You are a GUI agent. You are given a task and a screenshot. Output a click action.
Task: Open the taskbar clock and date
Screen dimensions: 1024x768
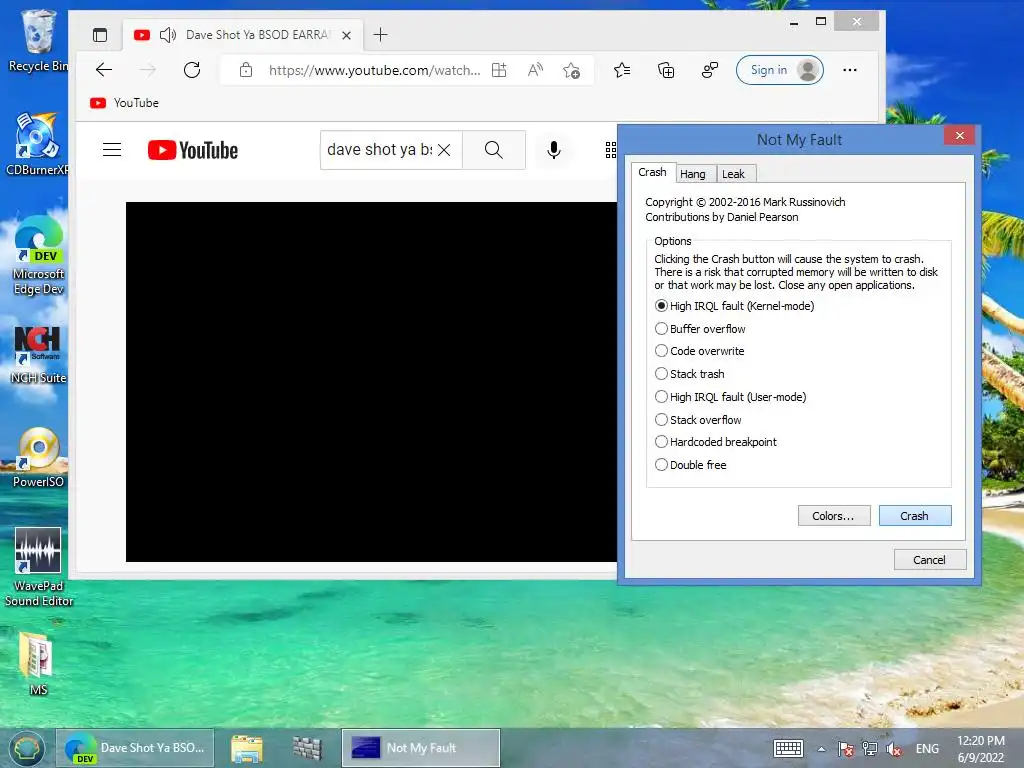click(x=981, y=748)
